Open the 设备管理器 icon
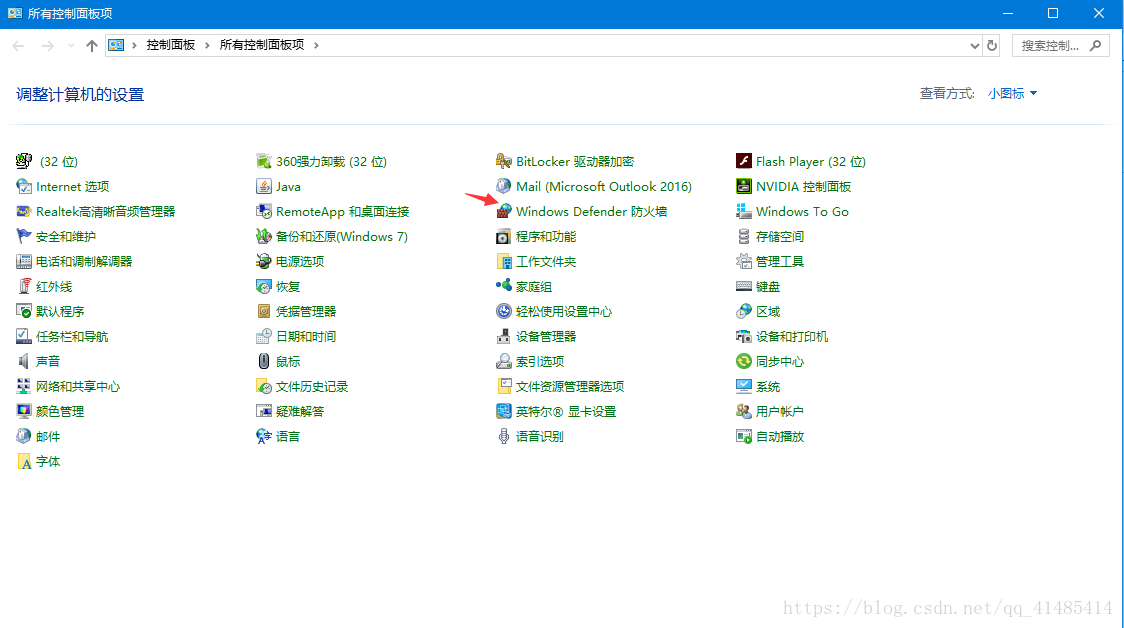This screenshot has height=628, width=1124. point(504,336)
